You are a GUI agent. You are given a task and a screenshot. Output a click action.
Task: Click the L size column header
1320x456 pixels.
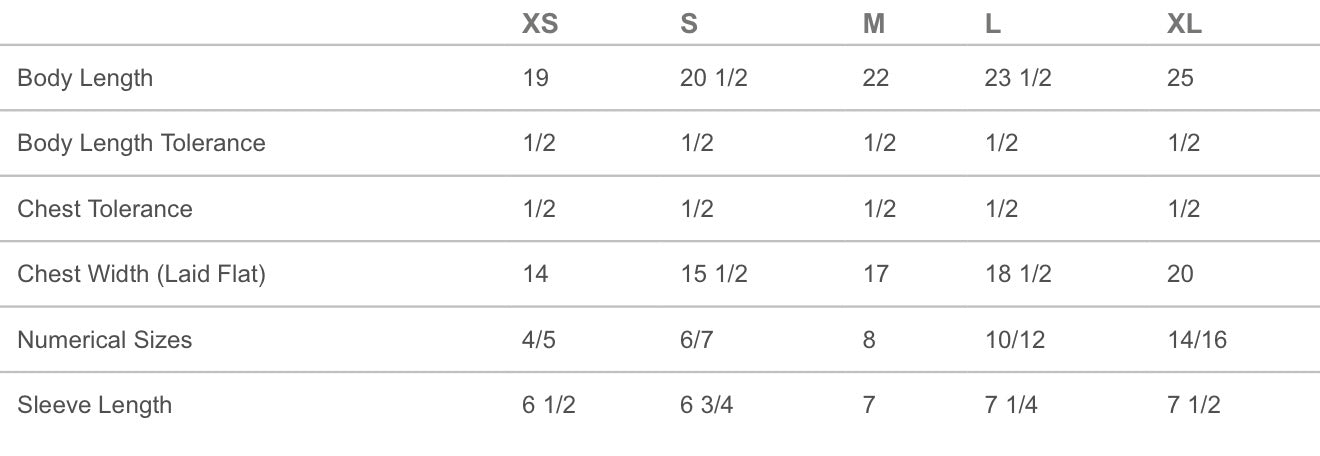point(993,24)
